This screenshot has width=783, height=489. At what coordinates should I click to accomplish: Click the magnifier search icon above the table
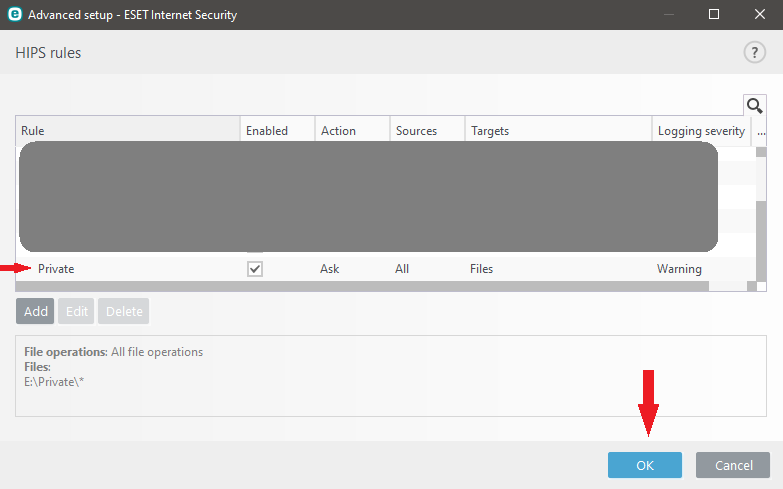coord(755,106)
